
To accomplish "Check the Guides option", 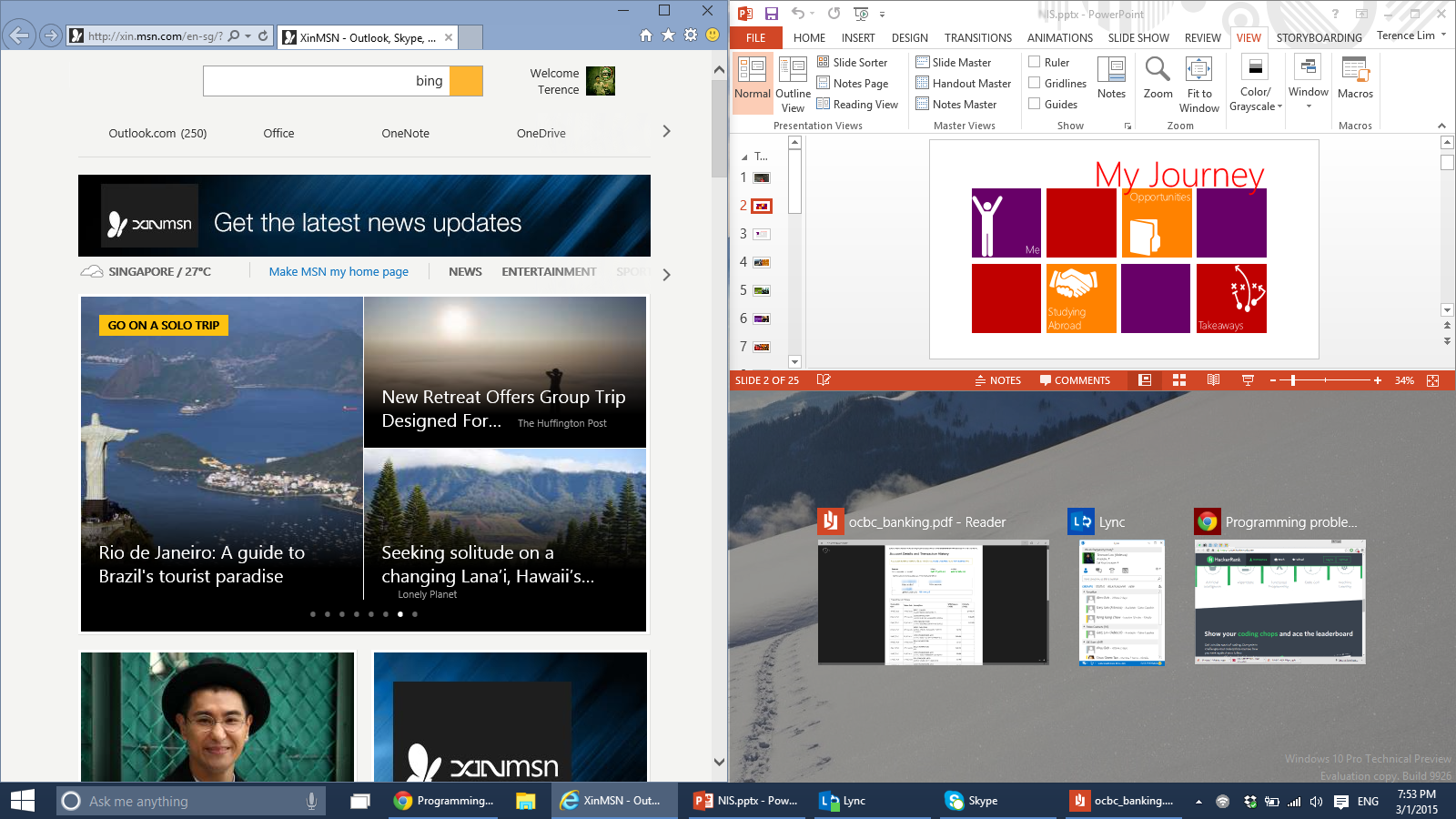I will 1035,104.
